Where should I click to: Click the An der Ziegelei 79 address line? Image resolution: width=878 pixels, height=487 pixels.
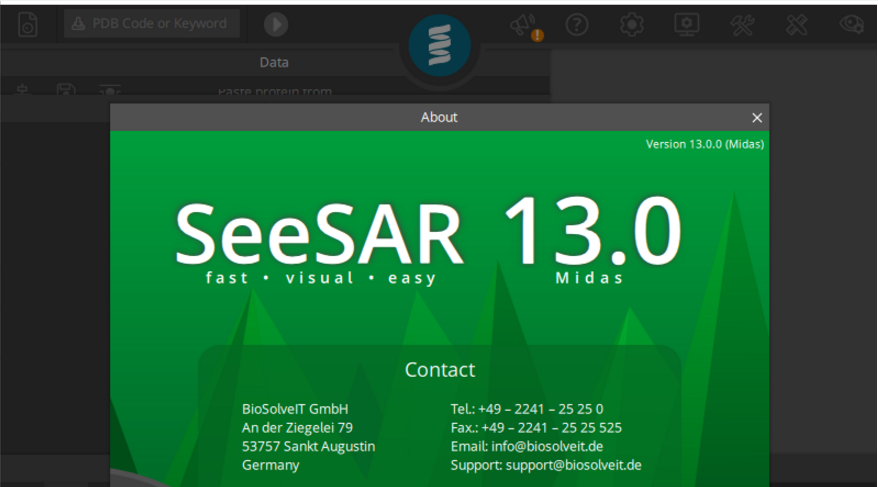click(297, 428)
